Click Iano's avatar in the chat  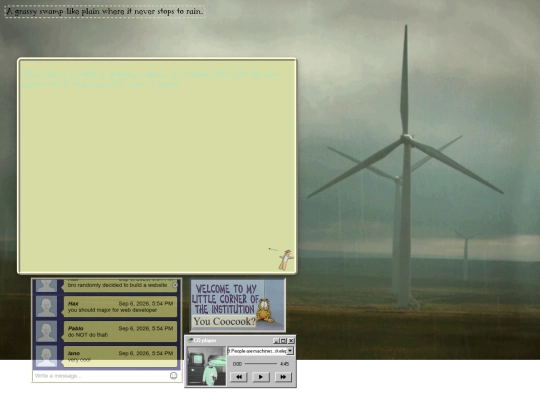(46, 356)
